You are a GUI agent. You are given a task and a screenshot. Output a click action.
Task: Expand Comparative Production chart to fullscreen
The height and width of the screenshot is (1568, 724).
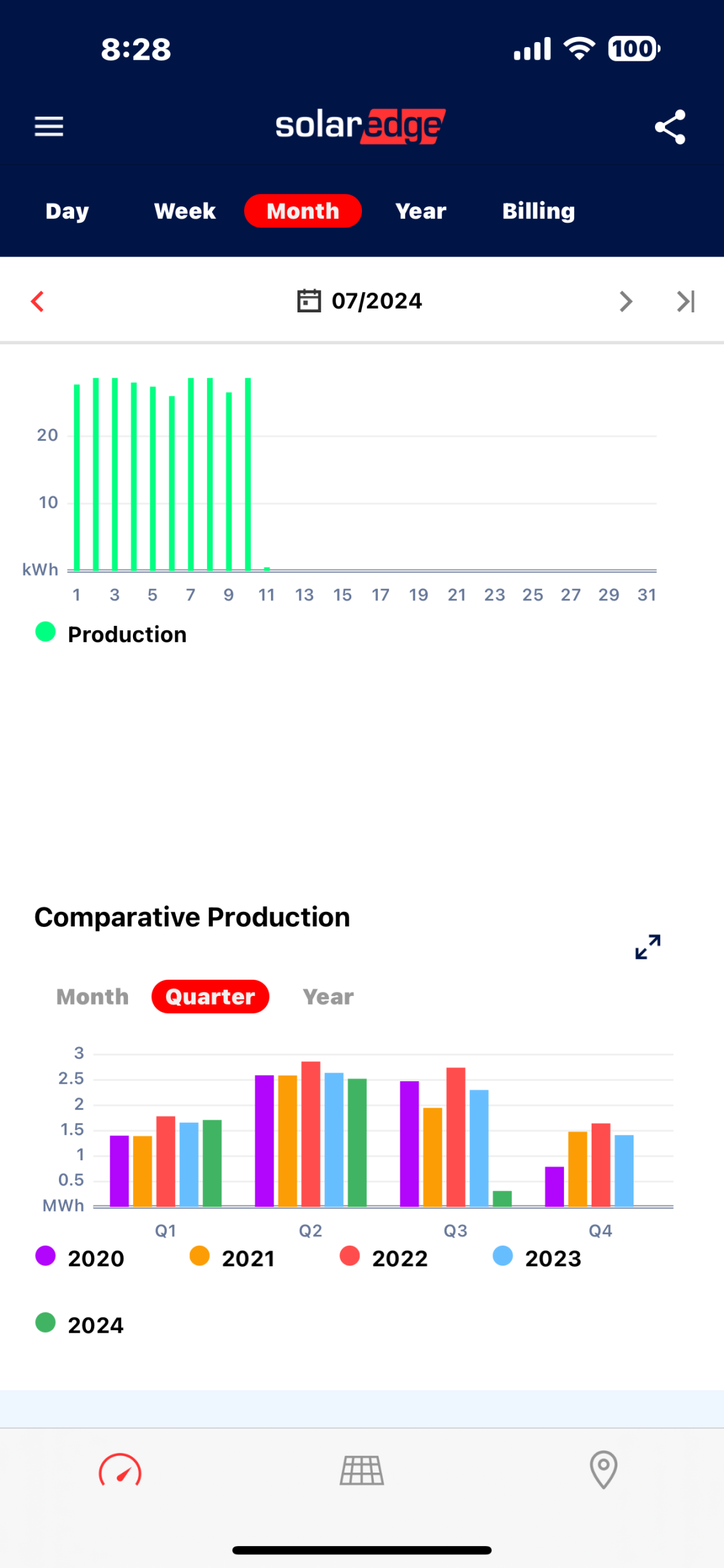tap(647, 947)
